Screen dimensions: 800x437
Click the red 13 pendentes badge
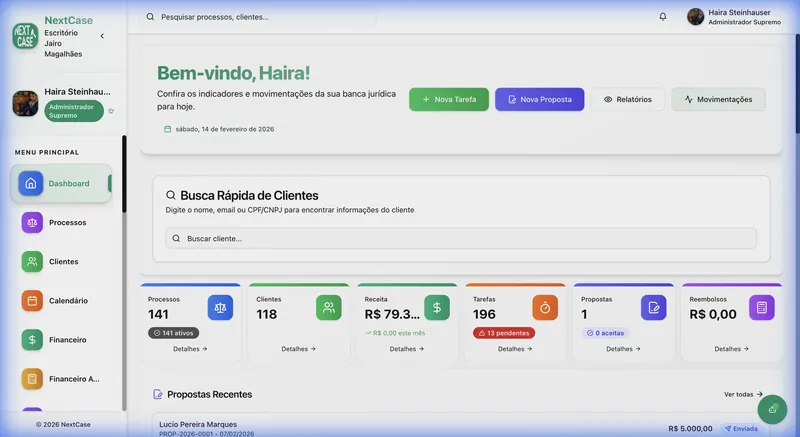click(x=504, y=333)
